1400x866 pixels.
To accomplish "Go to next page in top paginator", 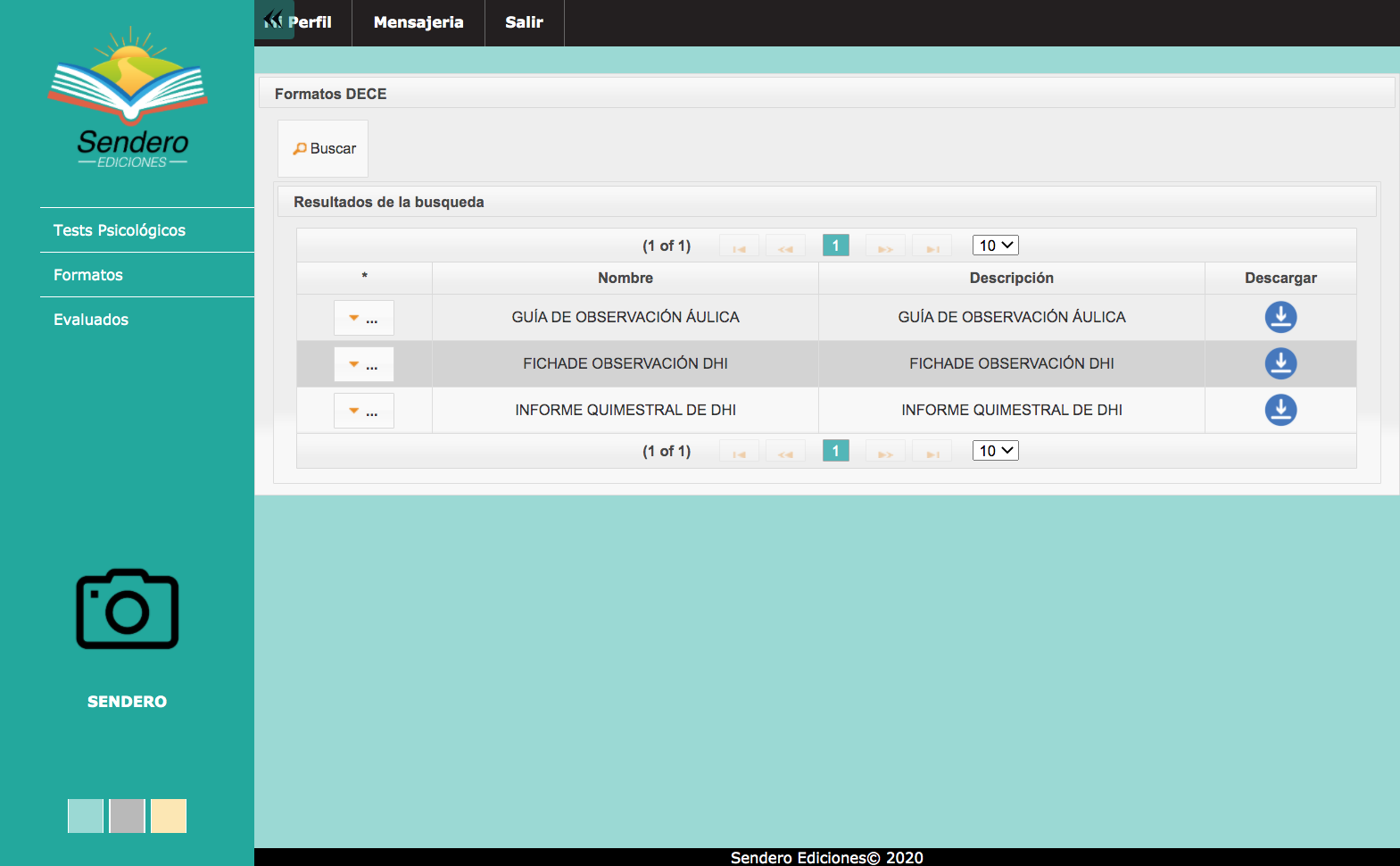I will tap(885, 246).
